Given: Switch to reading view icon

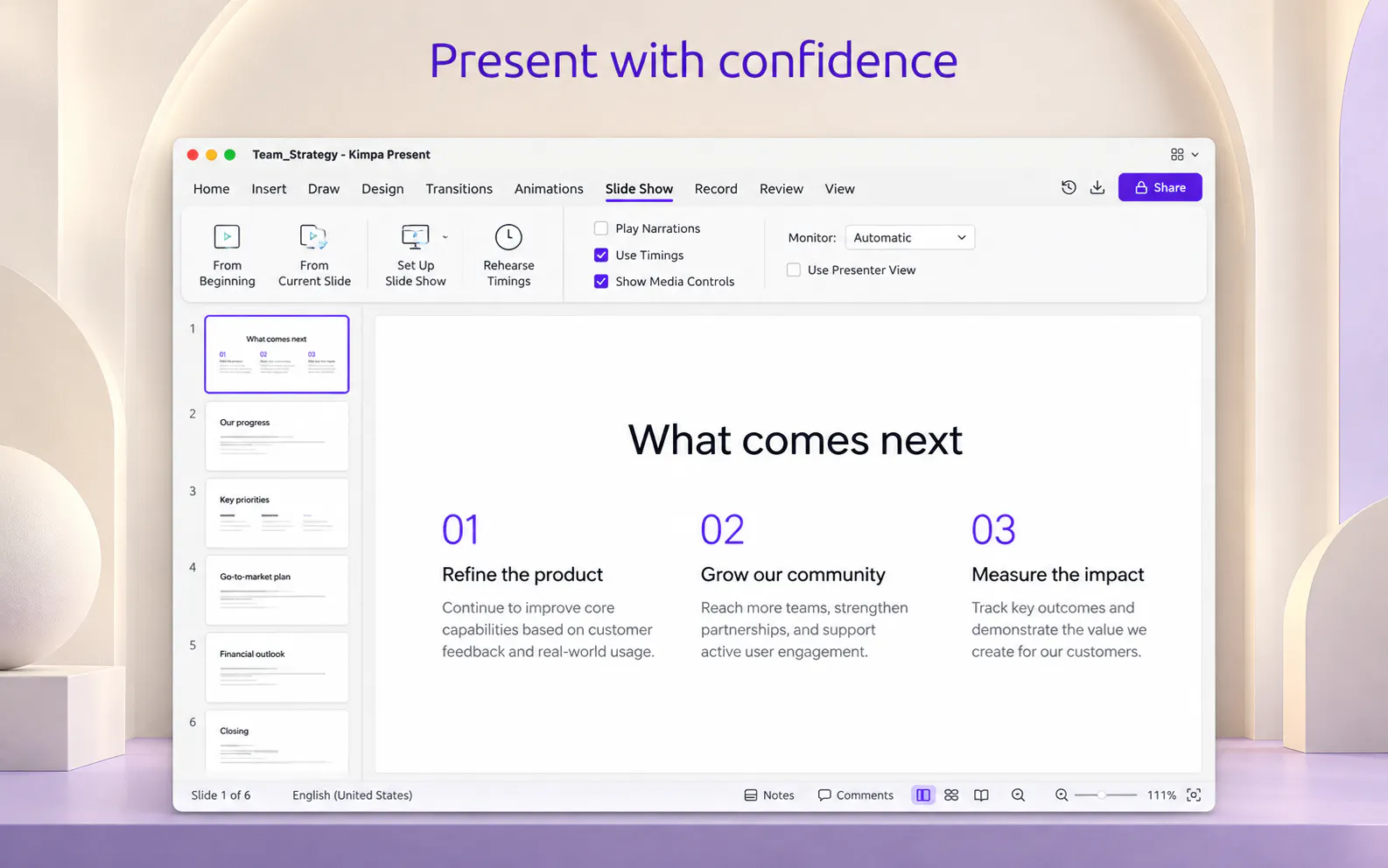Looking at the screenshot, I should pos(981,794).
